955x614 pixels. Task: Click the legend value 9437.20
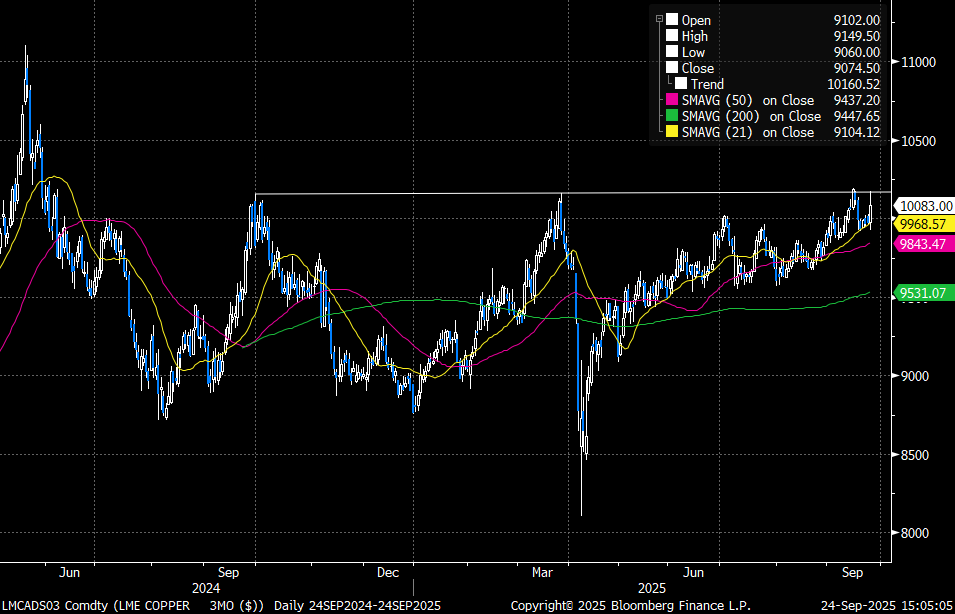point(857,100)
